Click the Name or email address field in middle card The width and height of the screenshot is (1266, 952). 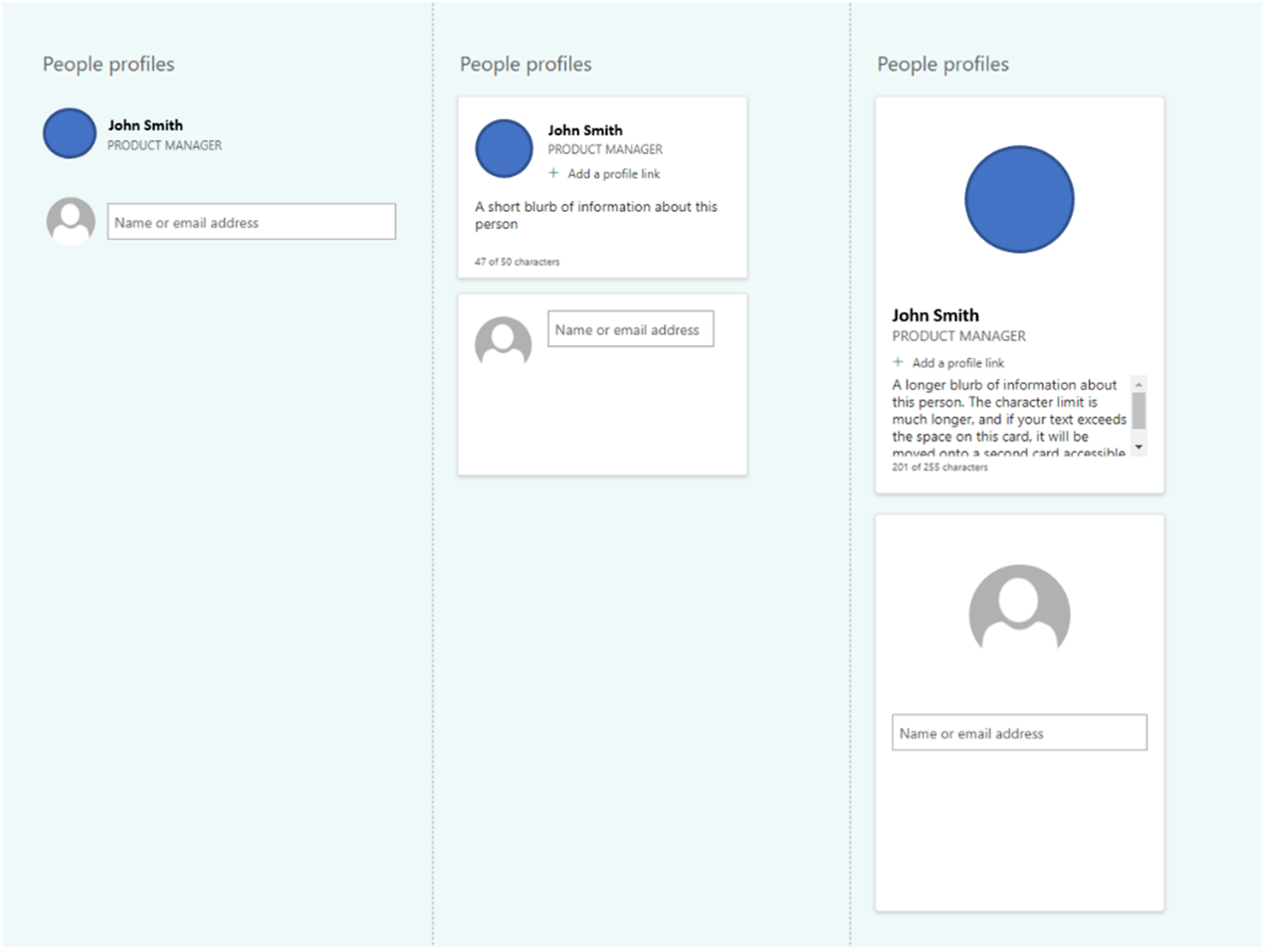click(x=630, y=329)
